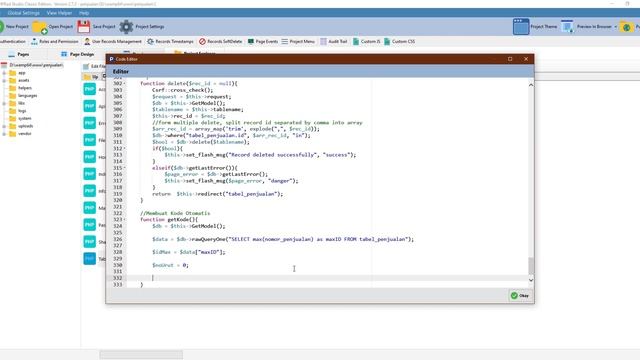Expand the app folder node

point(4,73)
